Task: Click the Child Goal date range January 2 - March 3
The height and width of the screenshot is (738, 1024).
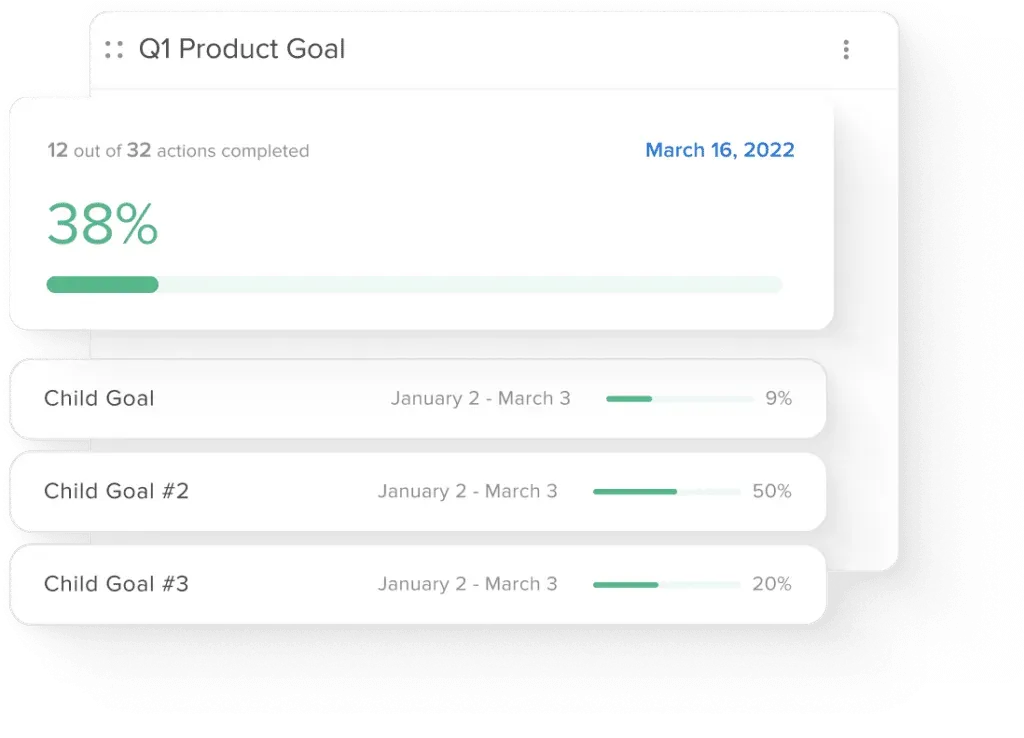Action: pyautogui.click(x=481, y=398)
